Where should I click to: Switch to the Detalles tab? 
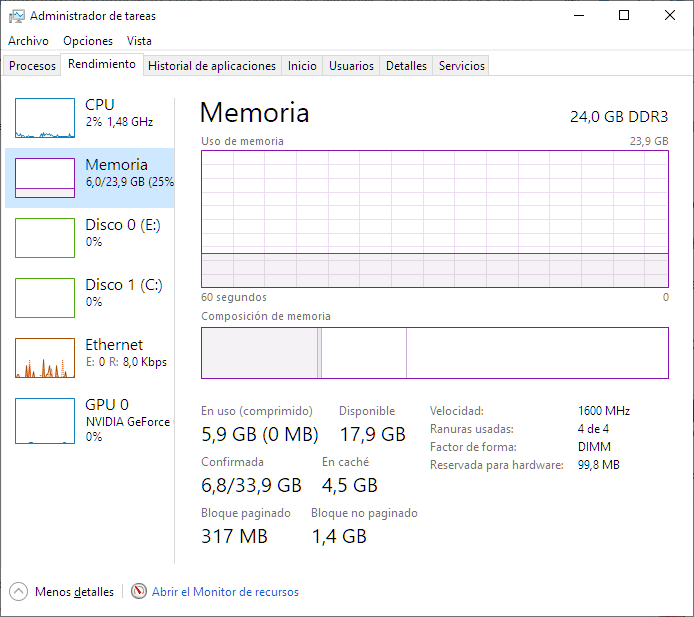(406, 66)
